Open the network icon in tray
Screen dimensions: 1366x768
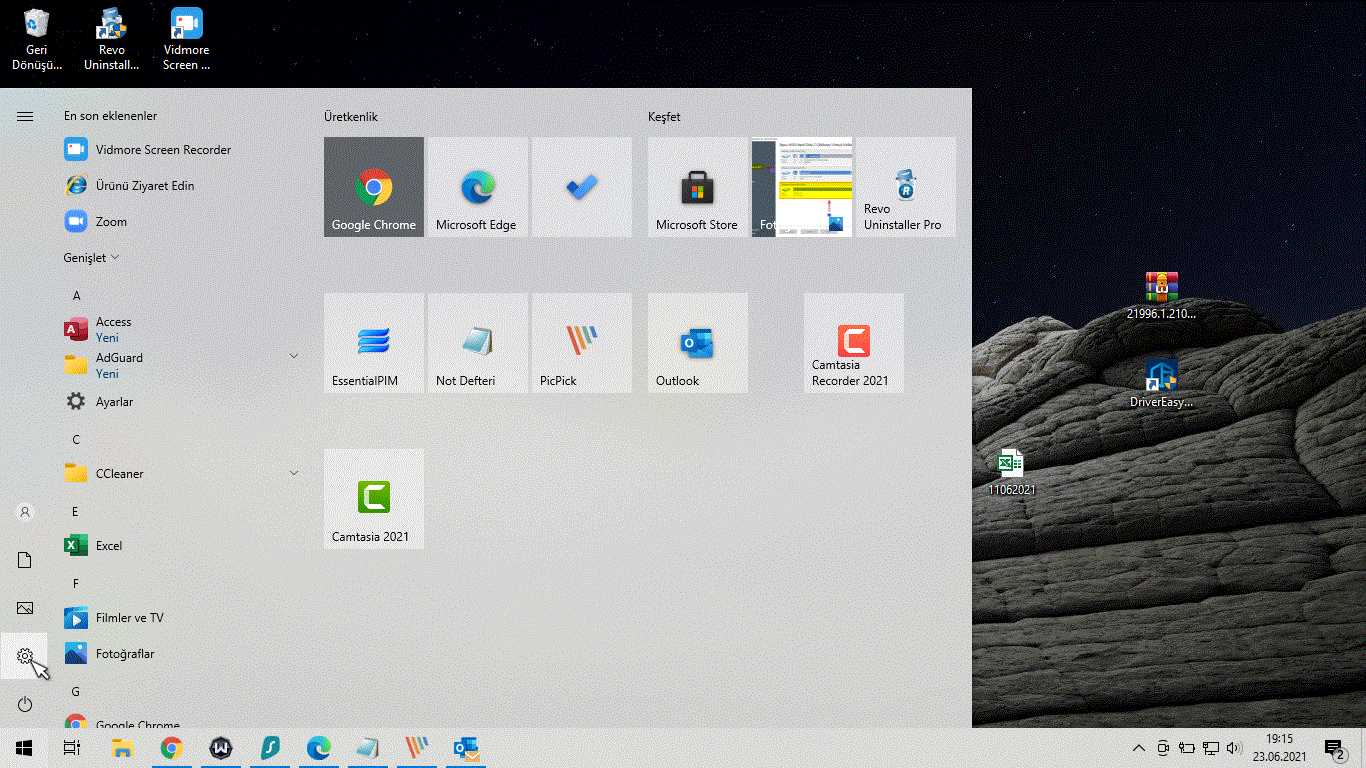point(1210,748)
